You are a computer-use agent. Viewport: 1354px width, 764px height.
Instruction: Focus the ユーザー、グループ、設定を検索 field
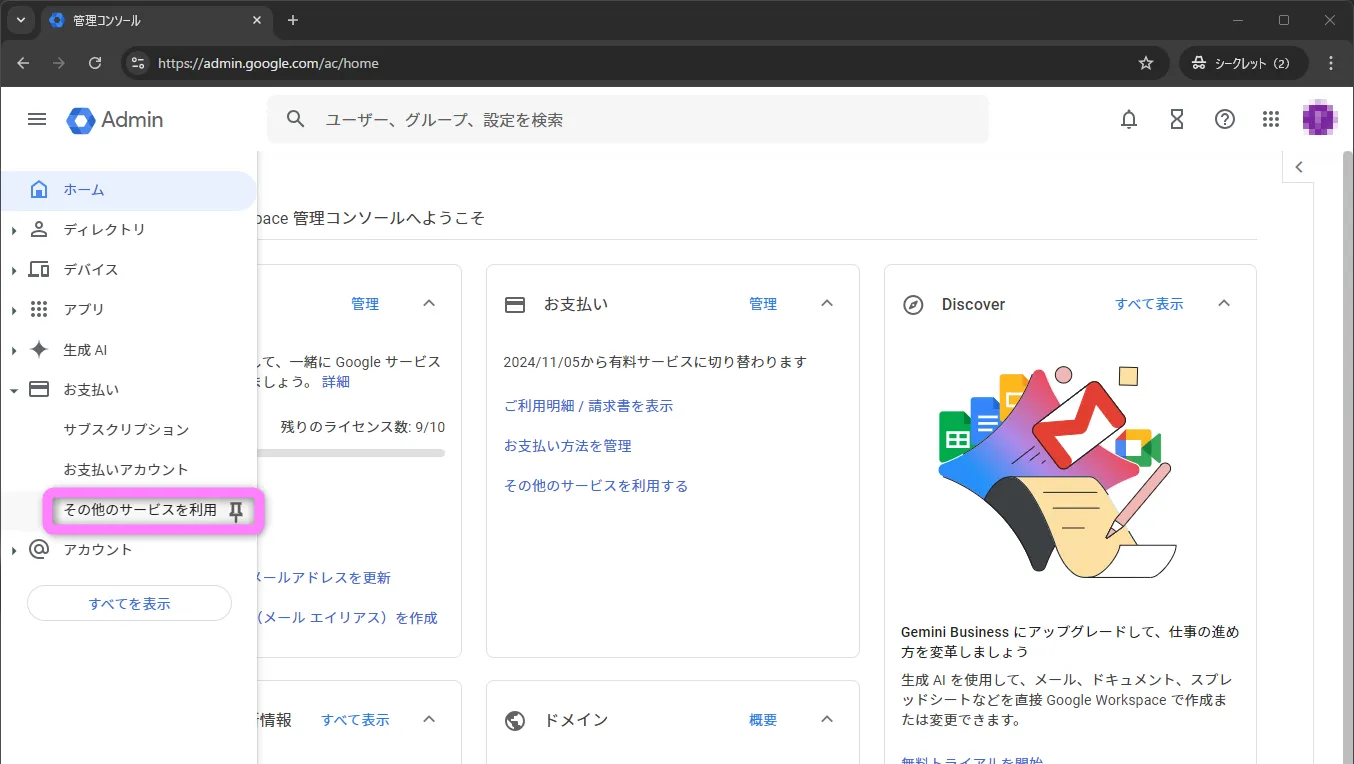[627, 120]
